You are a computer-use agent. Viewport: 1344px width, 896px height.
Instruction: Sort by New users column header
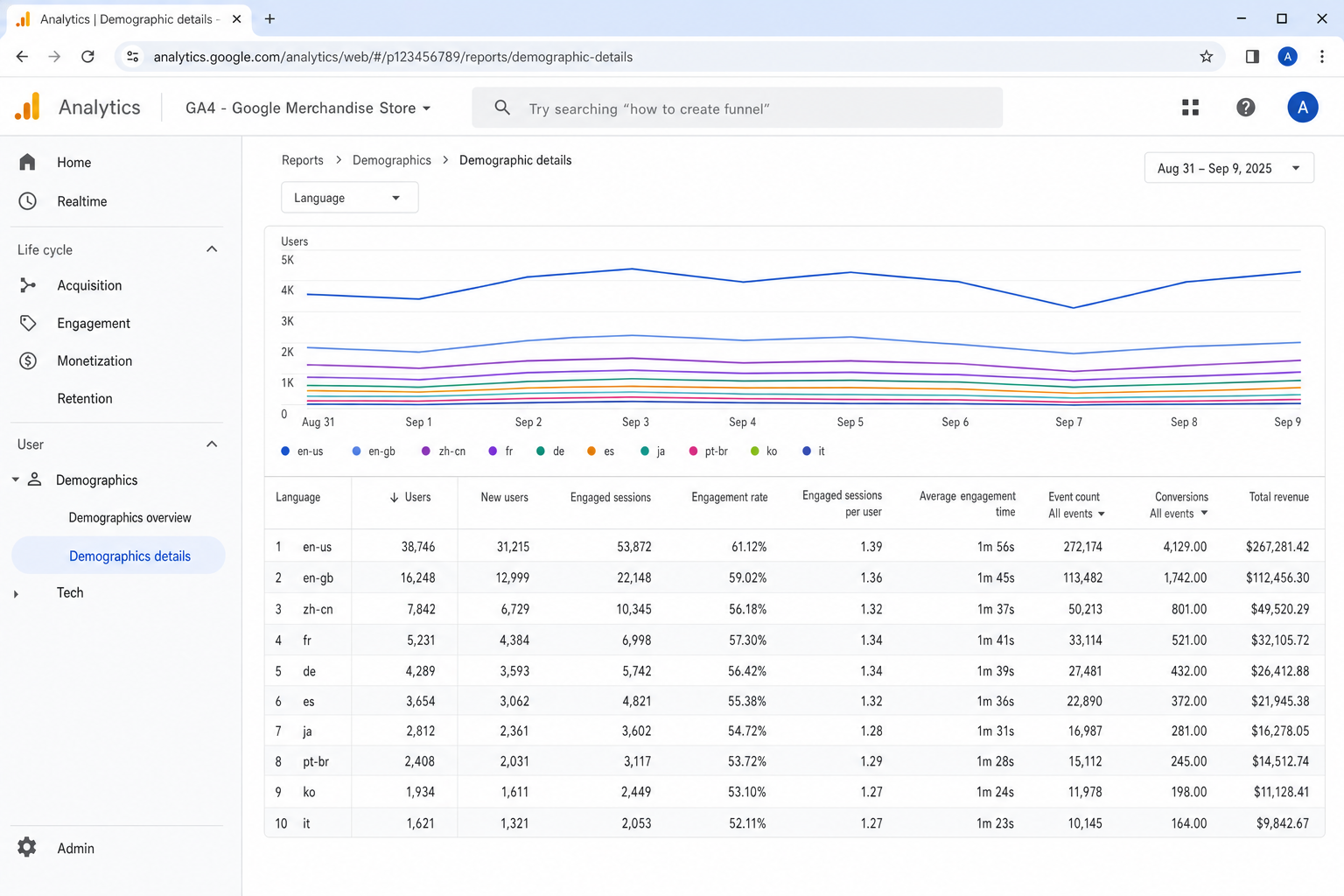pos(505,497)
